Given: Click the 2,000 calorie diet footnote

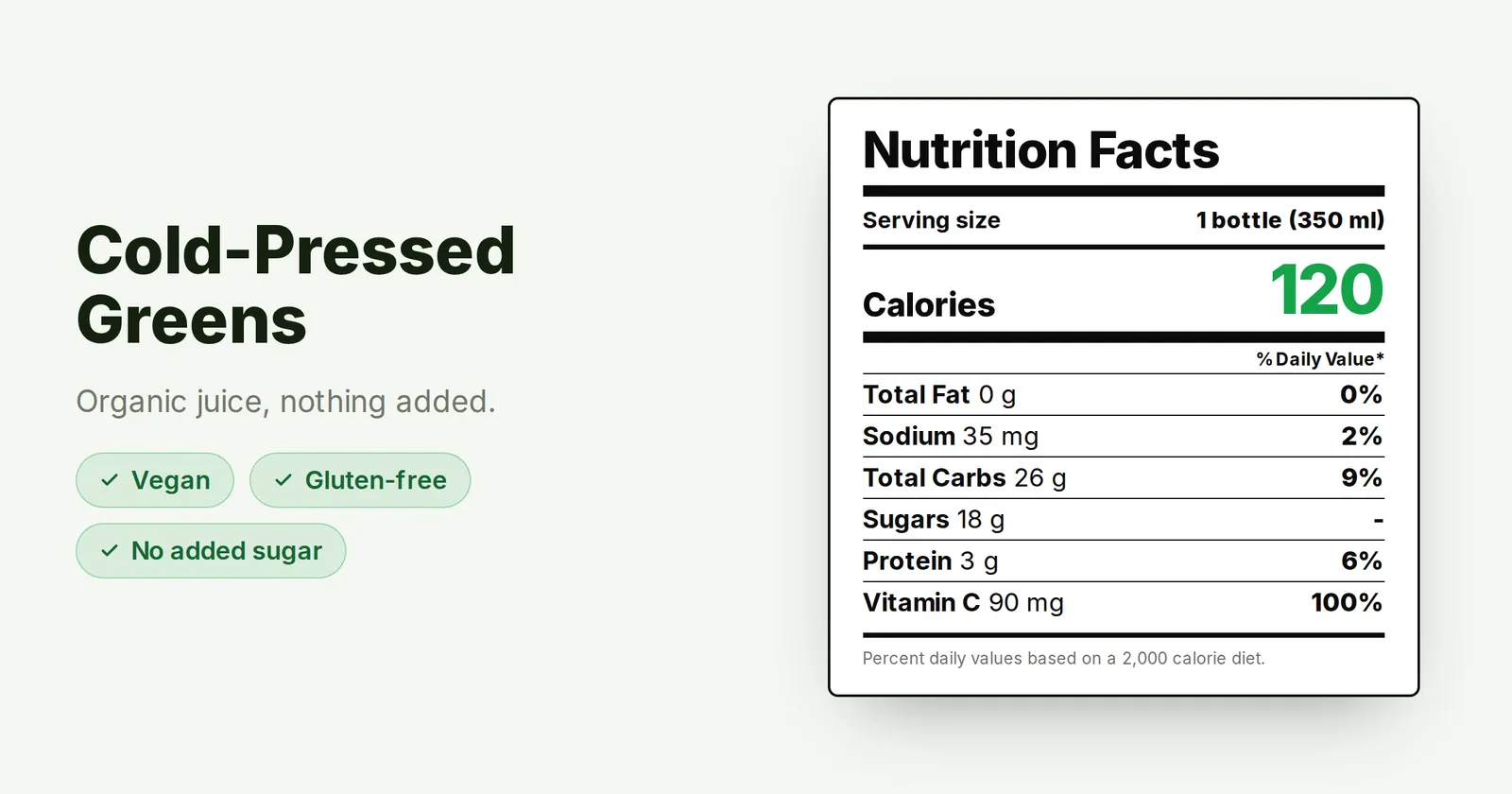Looking at the screenshot, I should click(1063, 658).
